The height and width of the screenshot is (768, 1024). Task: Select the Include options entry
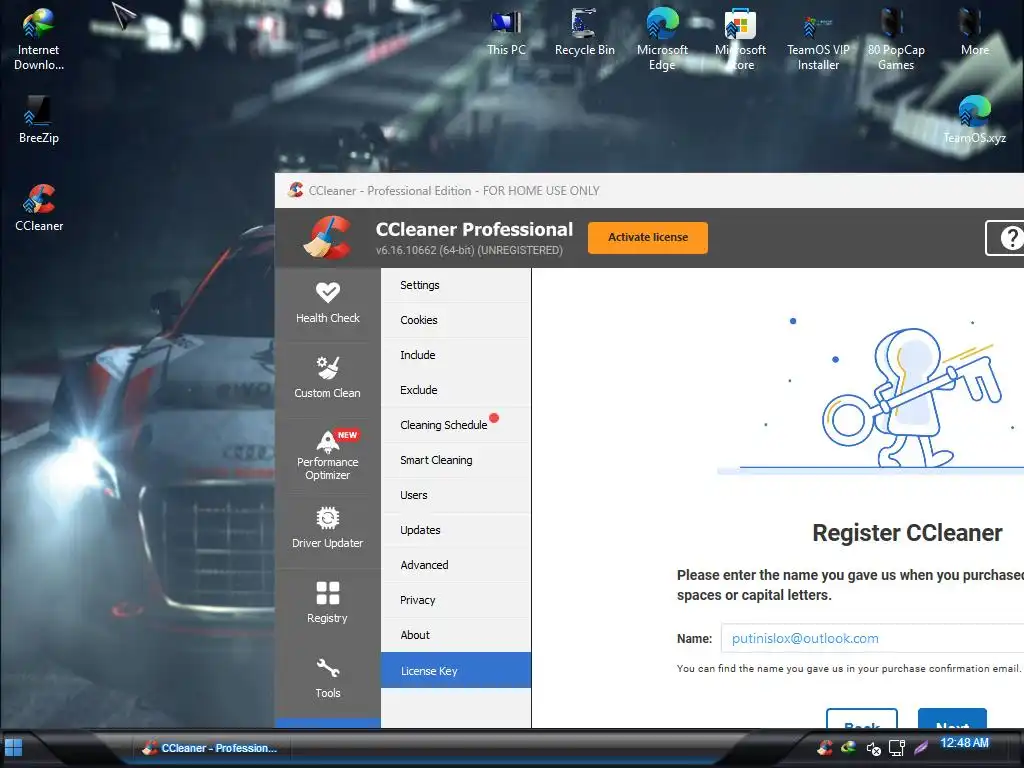click(456, 355)
